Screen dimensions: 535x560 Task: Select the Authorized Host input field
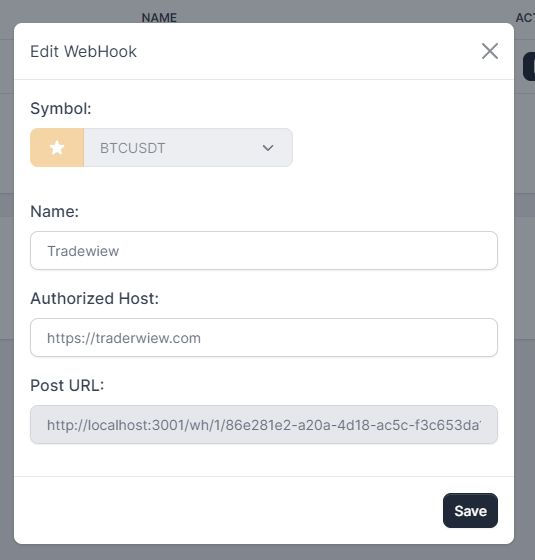[x=264, y=338]
